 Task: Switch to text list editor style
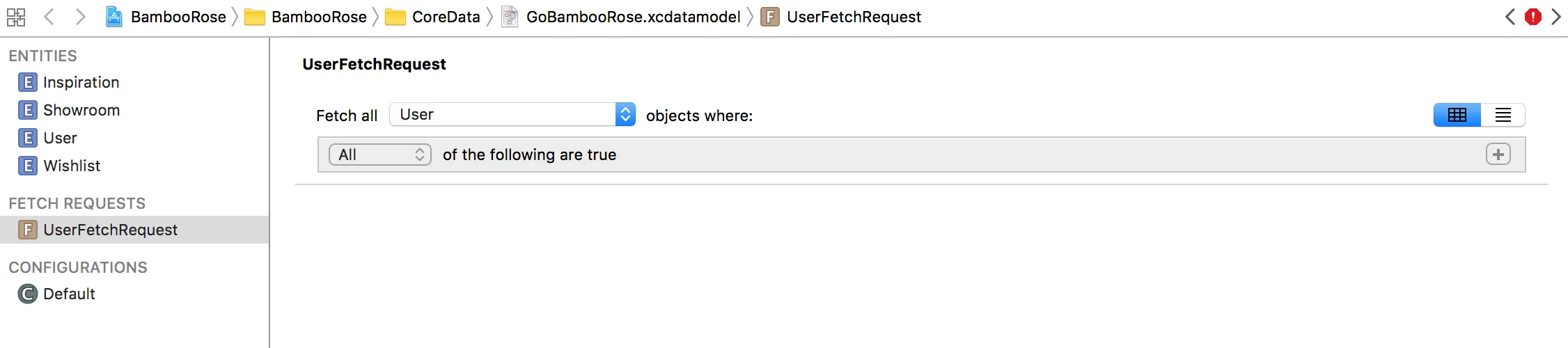pos(1503,115)
